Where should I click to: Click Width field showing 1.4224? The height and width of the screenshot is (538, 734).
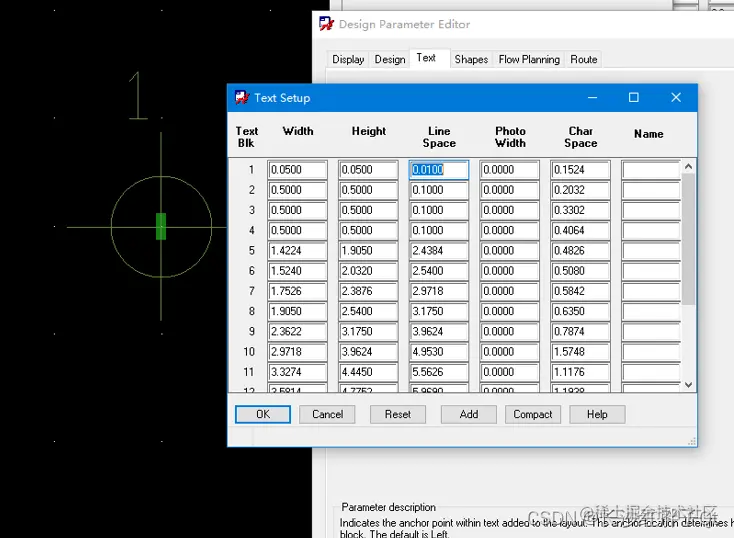(298, 251)
